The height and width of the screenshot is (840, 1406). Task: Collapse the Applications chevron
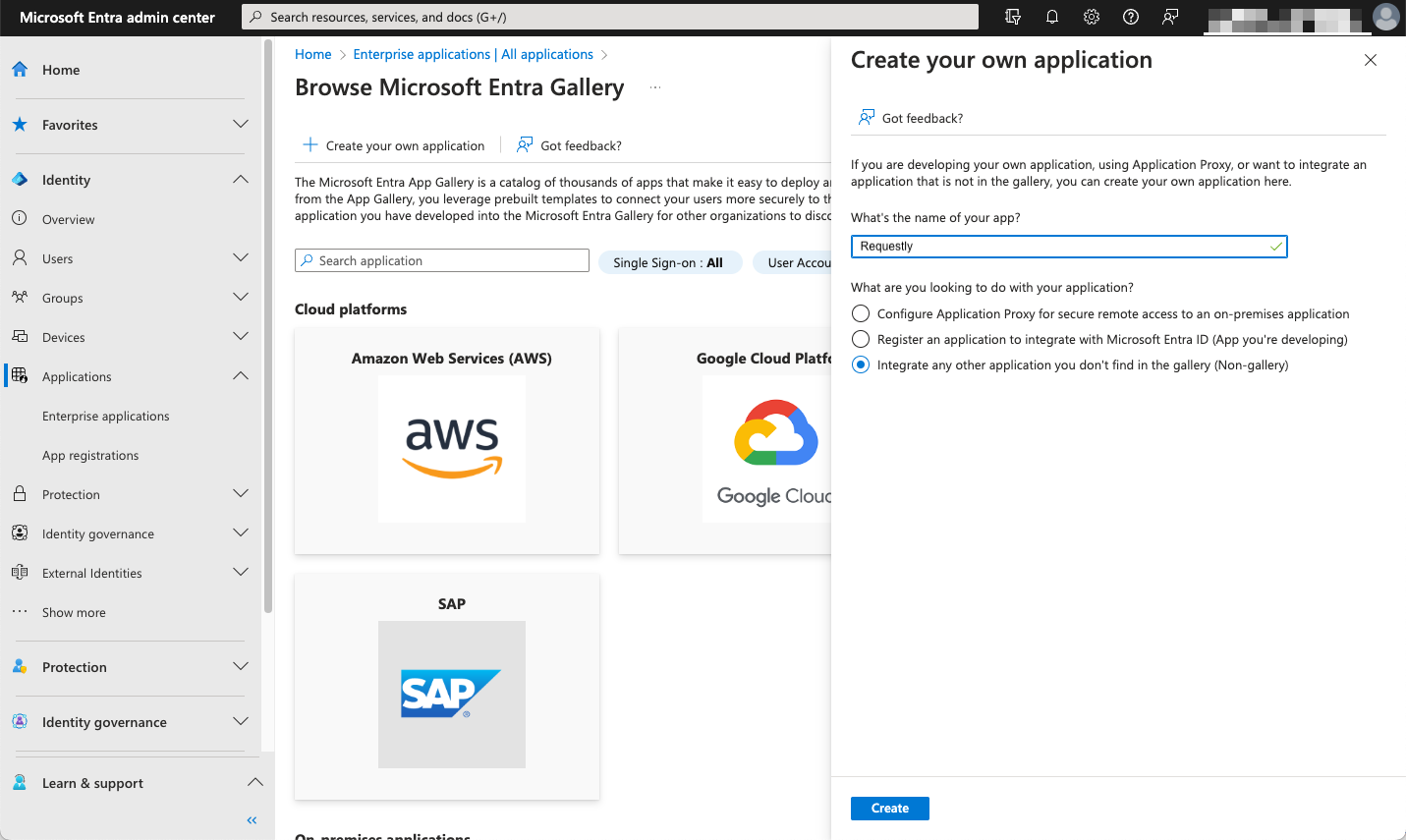click(x=241, y=375)
